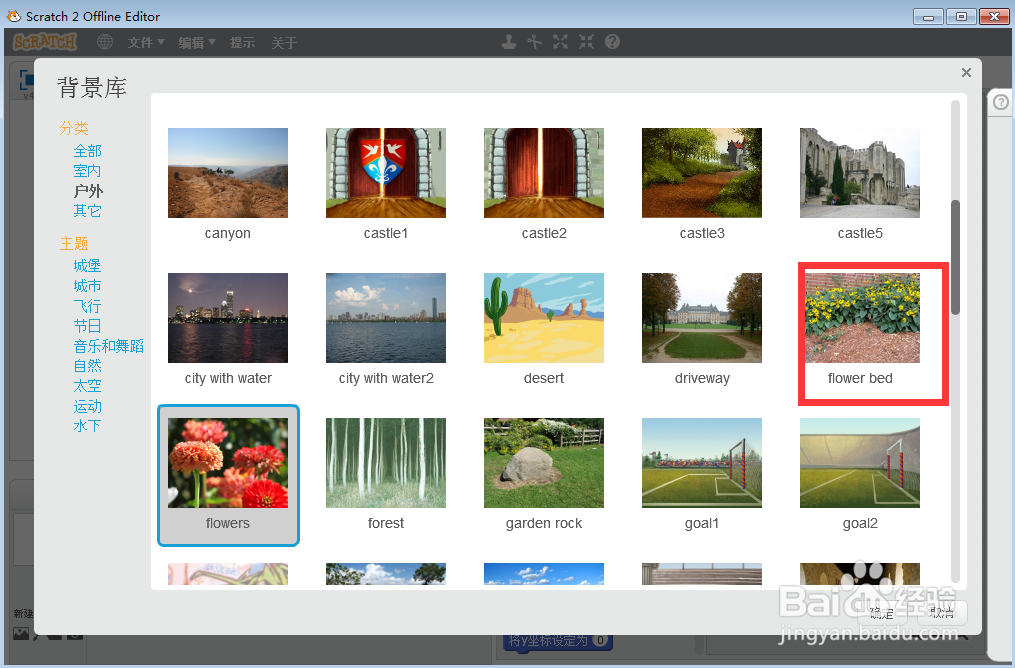1015x668 pixels.
Task: Choose the 城堡 theme
Action: coord(87,266)
